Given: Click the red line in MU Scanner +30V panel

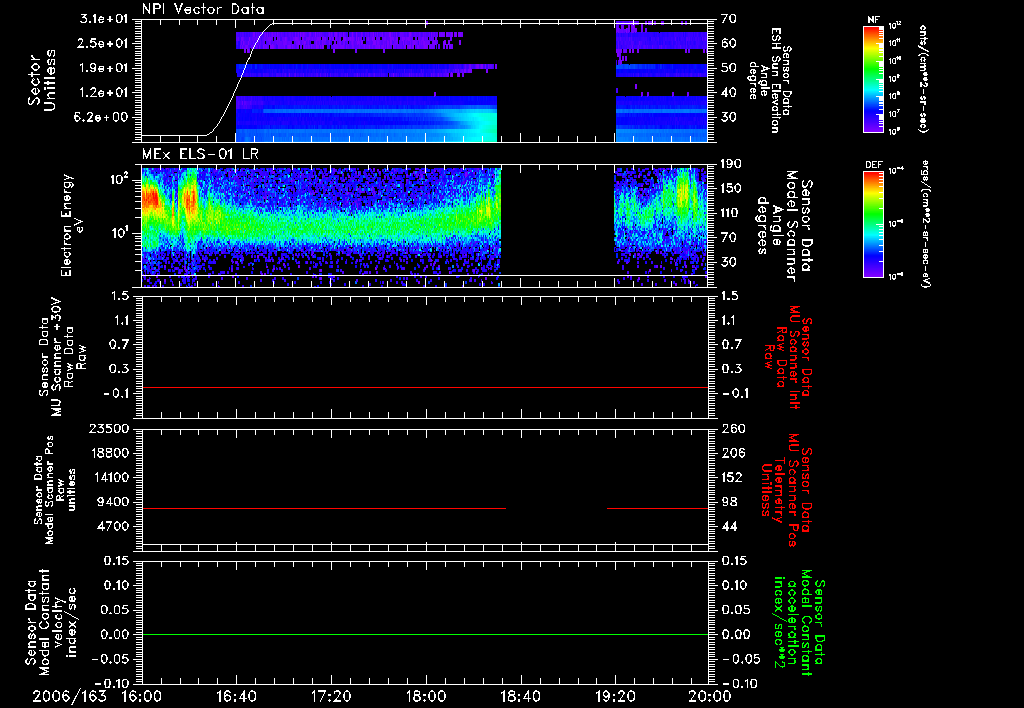Looking at the screenshot, I should [425, 387].
